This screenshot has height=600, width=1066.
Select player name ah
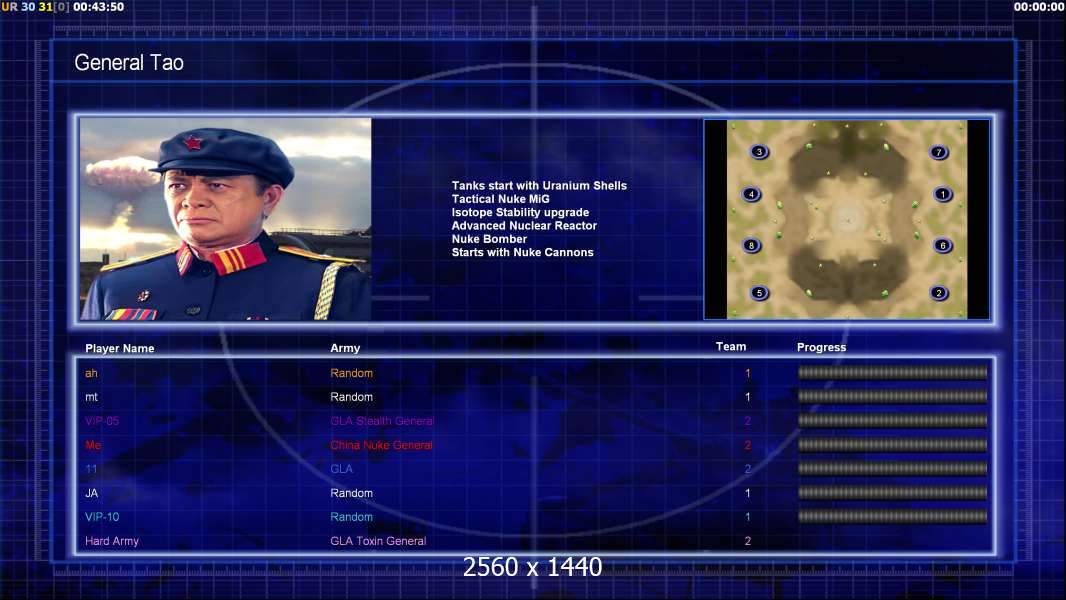point(91,373)
